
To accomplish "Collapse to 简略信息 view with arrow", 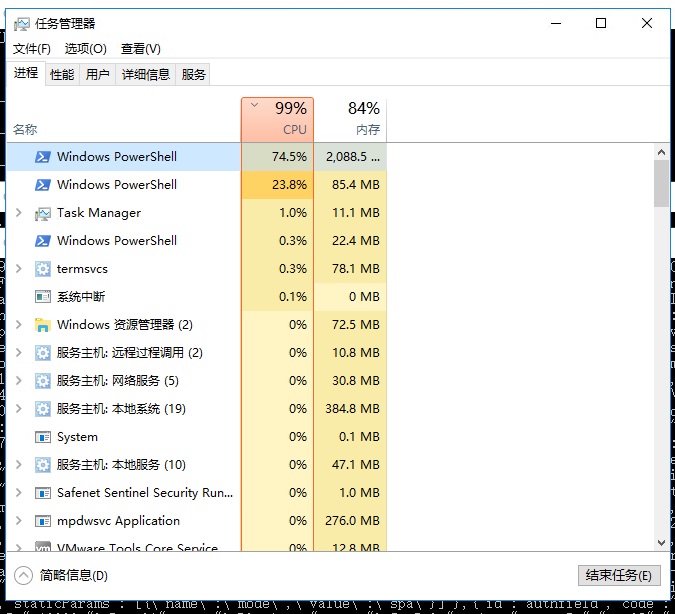I will [x=23, y=575].
